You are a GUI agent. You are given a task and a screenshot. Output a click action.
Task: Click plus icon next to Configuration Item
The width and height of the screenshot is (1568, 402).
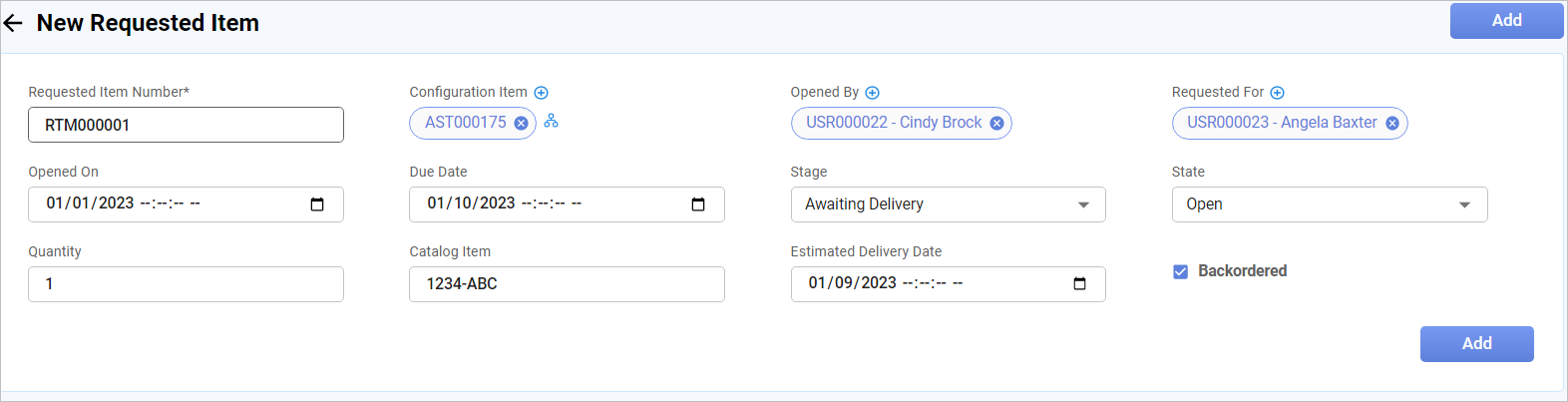pos(542,93)
